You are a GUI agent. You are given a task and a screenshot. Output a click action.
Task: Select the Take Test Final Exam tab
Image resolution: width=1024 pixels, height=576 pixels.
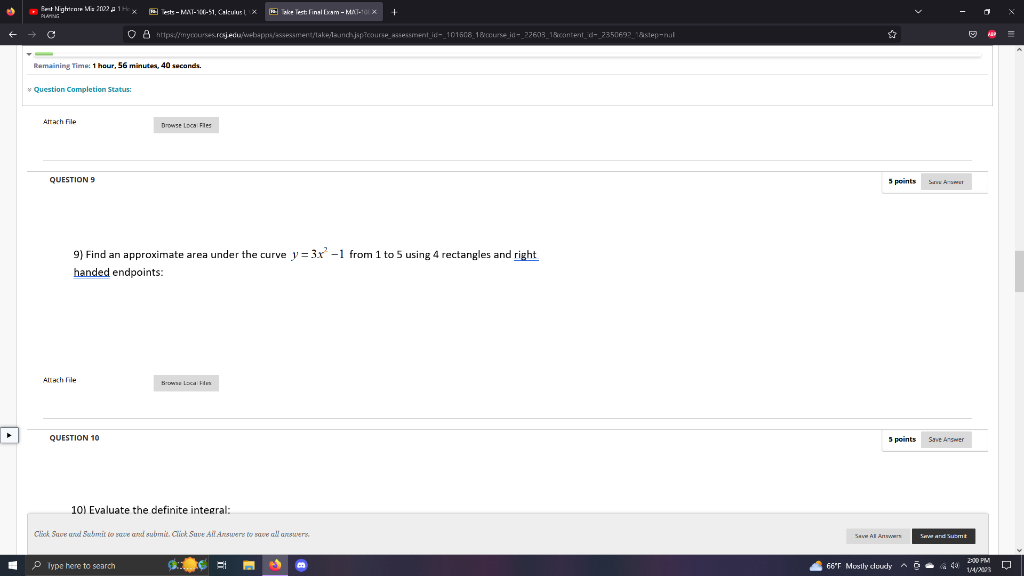click(324, 12)
